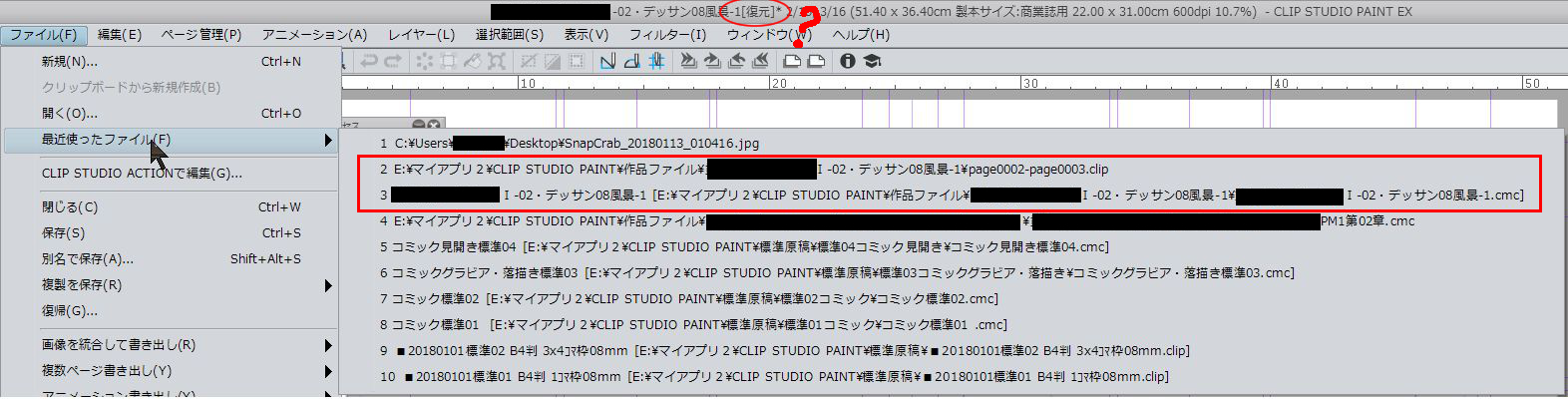Expand 複数ページ書き出し(Y) submenu arrow
Screen dimensions: 1568x399
(x=328, y=371)
